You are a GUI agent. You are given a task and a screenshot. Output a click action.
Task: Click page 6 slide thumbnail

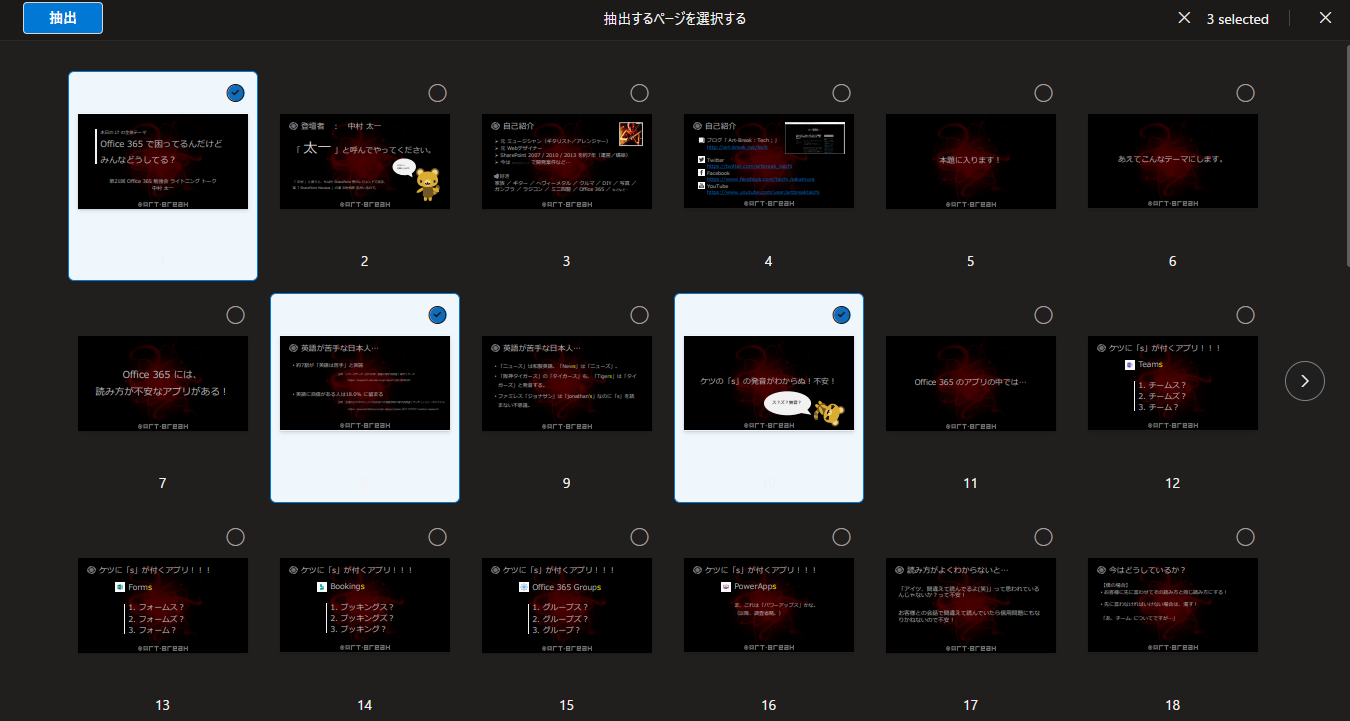tap(1172, 161)
